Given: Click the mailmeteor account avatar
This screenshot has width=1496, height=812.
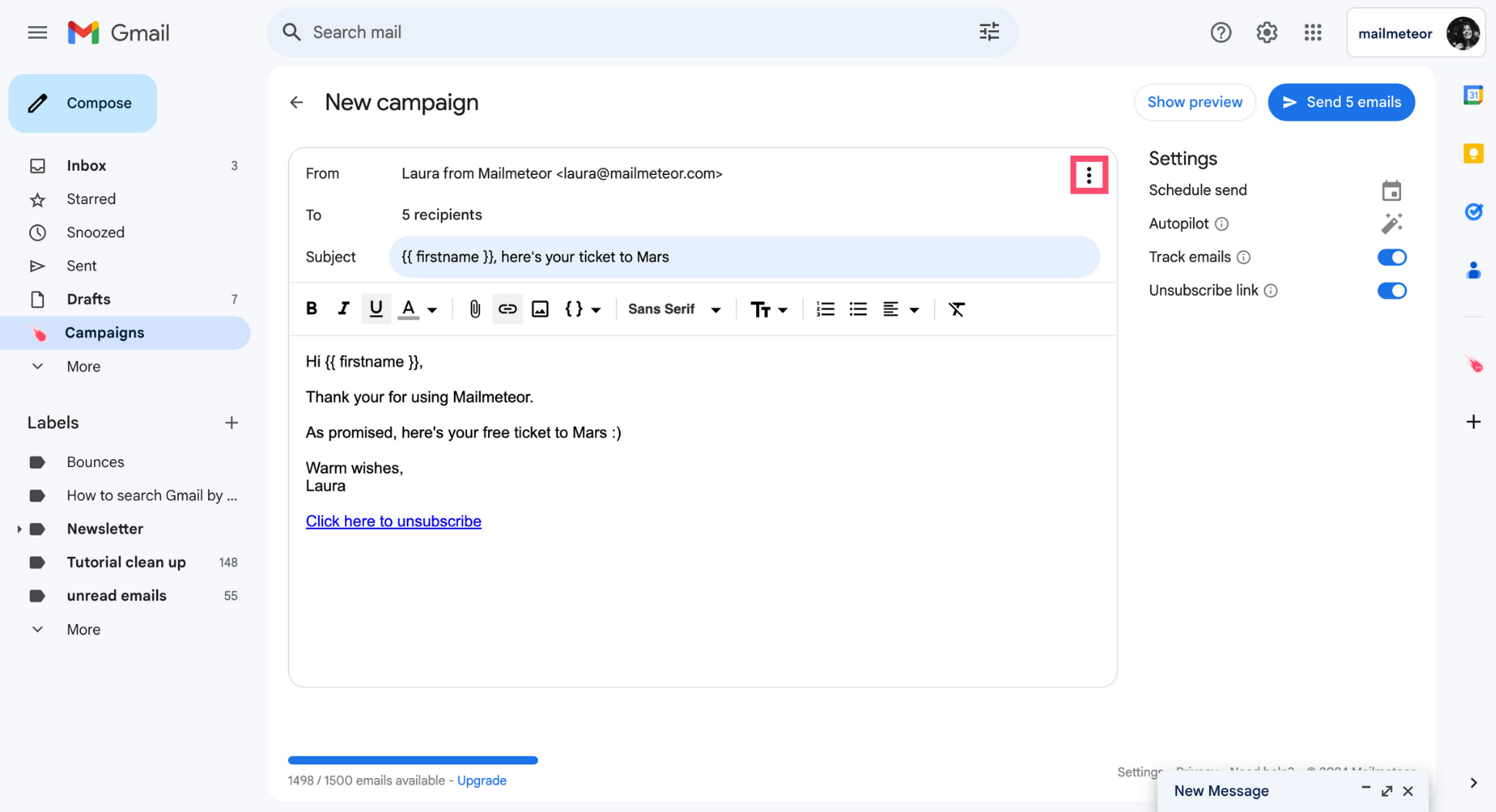Looking at the screenshot, I should click(1462, 33).
